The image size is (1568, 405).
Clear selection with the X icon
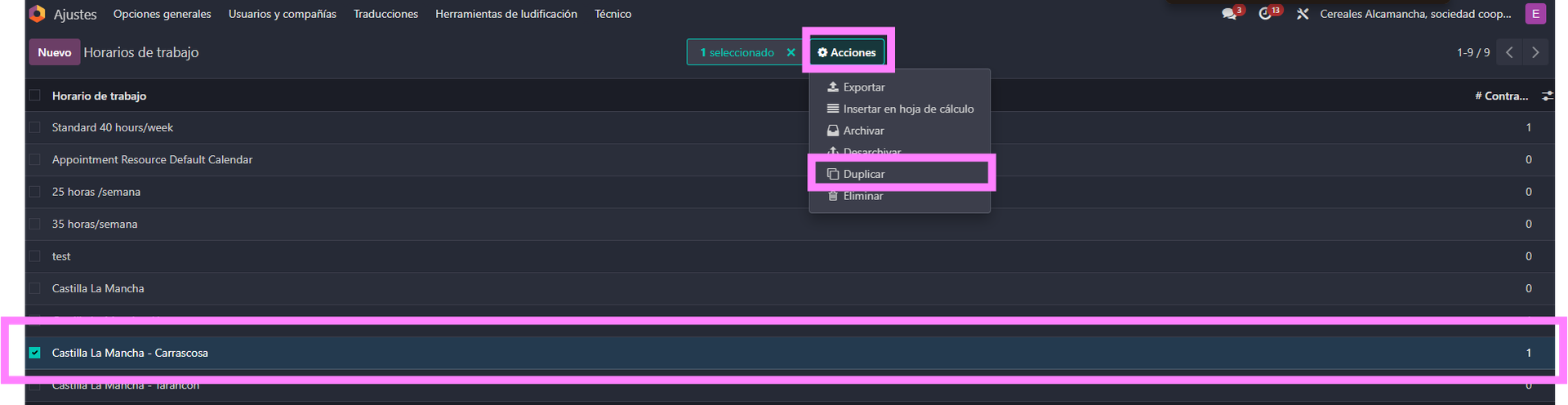point(791,52)
